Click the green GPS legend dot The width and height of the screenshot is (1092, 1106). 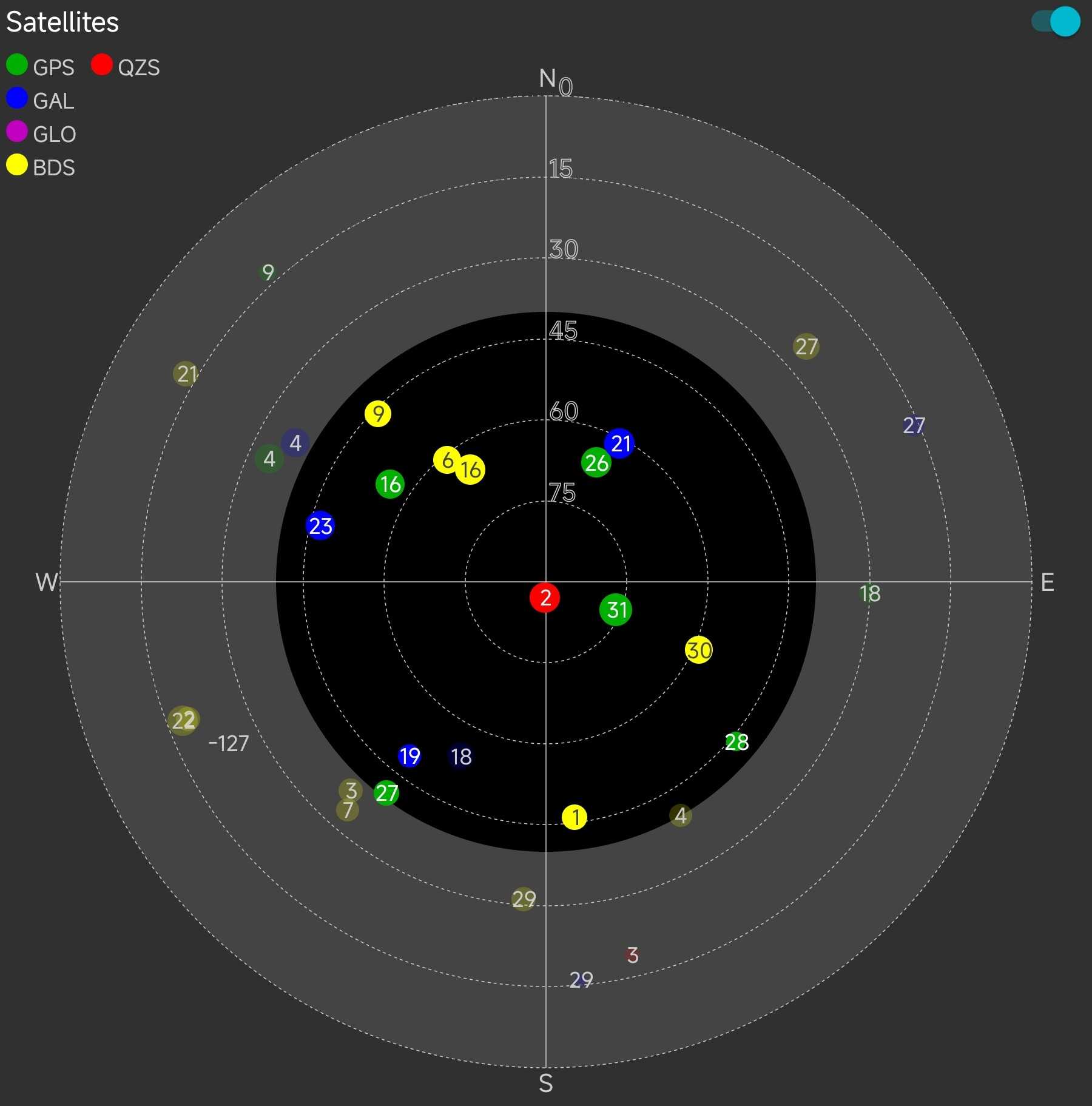tap(17, 65)
